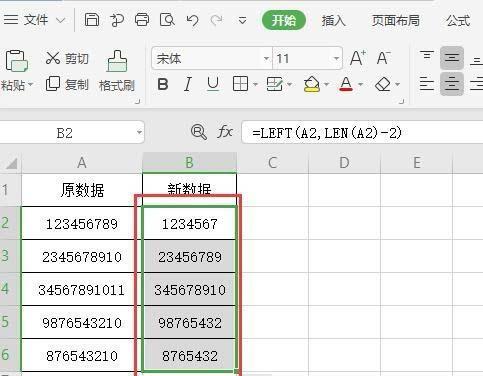Toggle underline formatting

click(213, 84)
